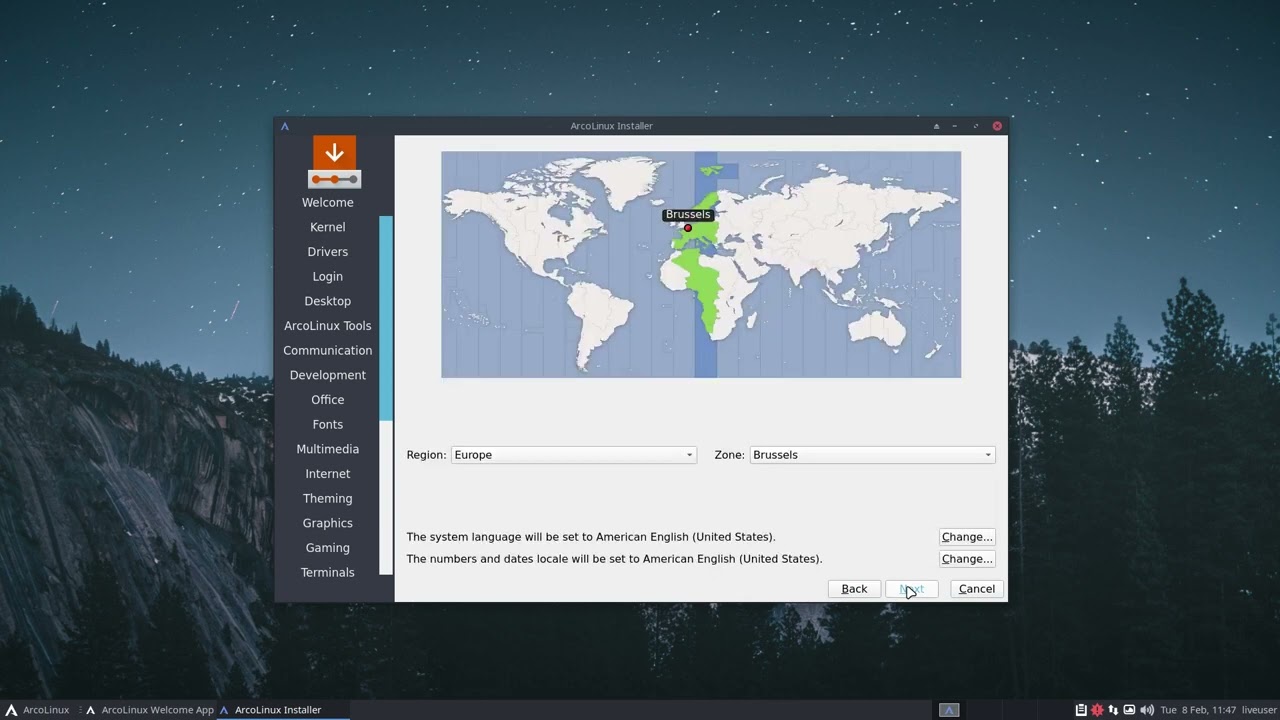Click the Brussels location marker on the map
1280x720 pixels.
tap(687, 228)
